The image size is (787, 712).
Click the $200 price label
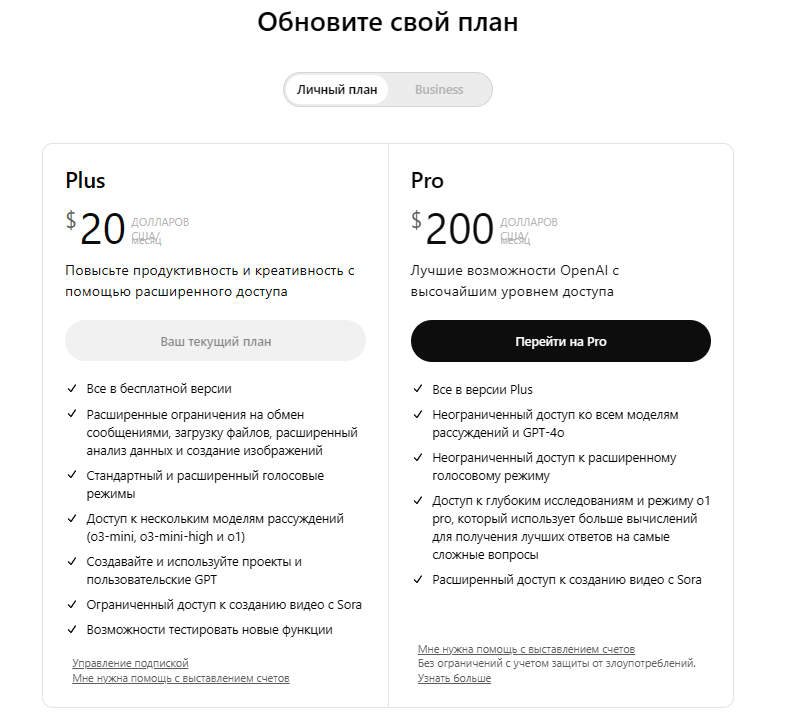[x=453, y=228]
